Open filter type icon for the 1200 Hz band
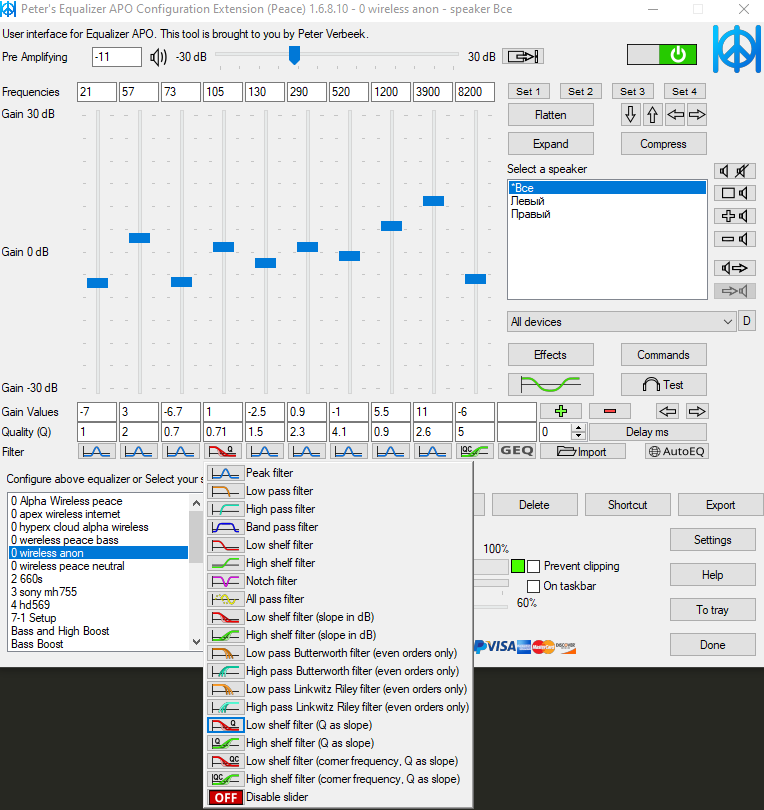The image size is (764, 810). pos(390,451)
